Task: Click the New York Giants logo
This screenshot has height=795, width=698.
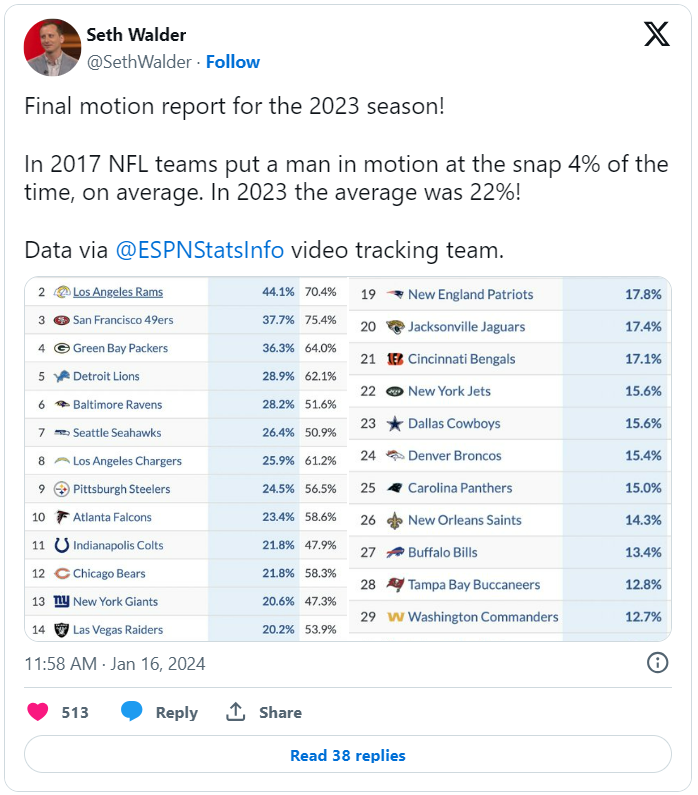Action: tap(61, 601)
